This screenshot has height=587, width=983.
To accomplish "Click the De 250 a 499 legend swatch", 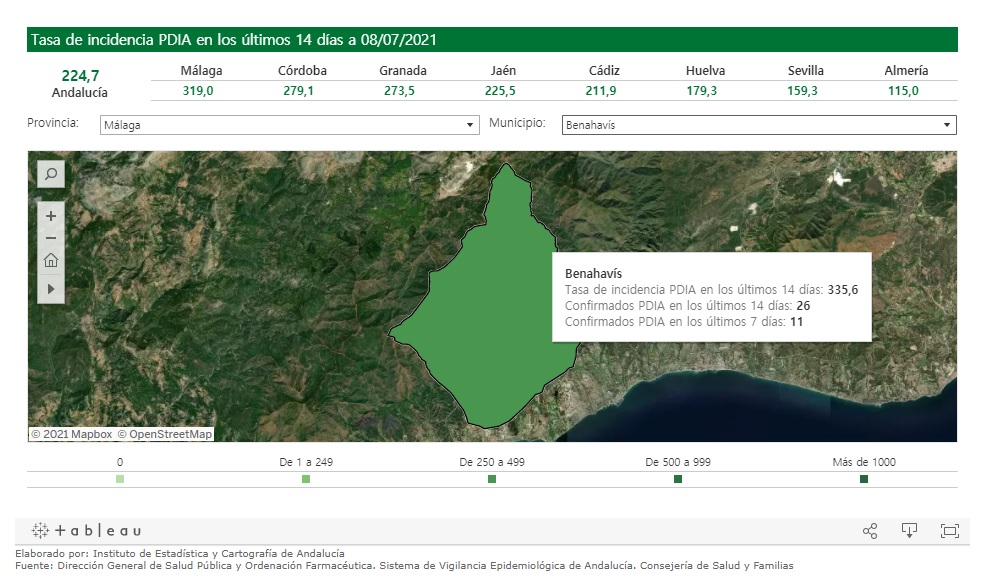I will tap(492, 479).
